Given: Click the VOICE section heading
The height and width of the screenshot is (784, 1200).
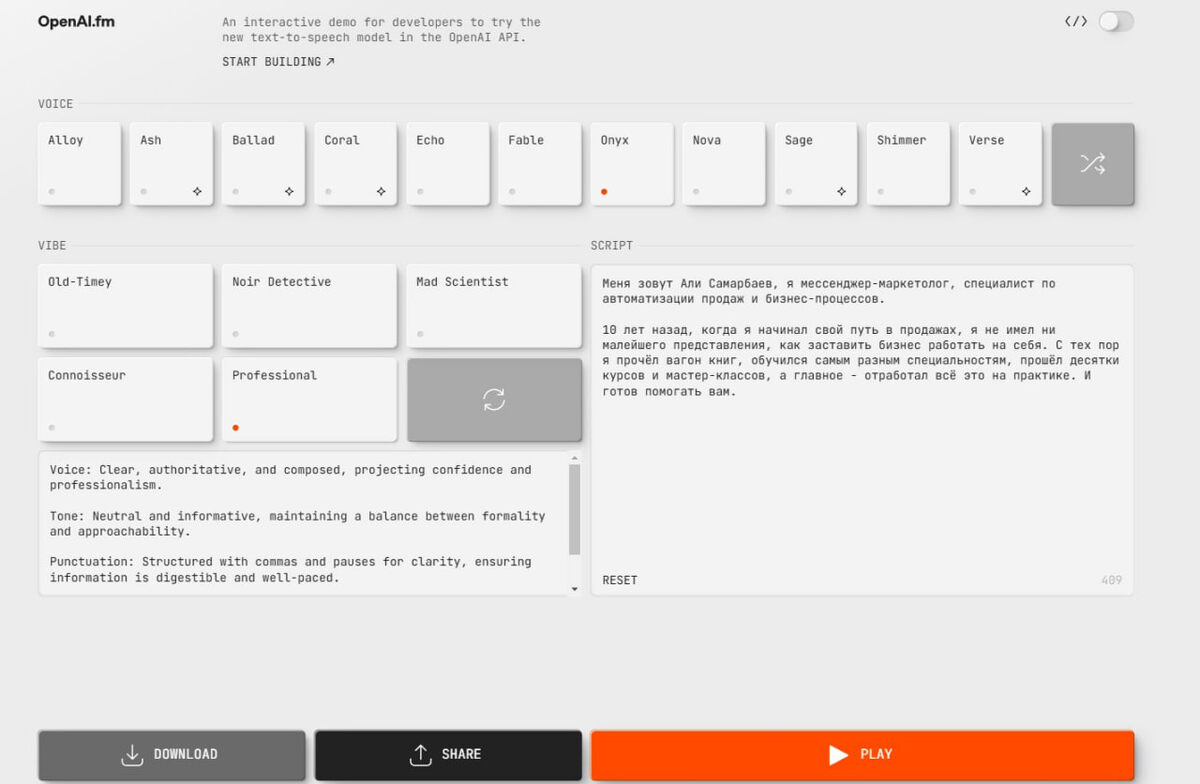Looking at the screenshot, I should tap(55, 104).
